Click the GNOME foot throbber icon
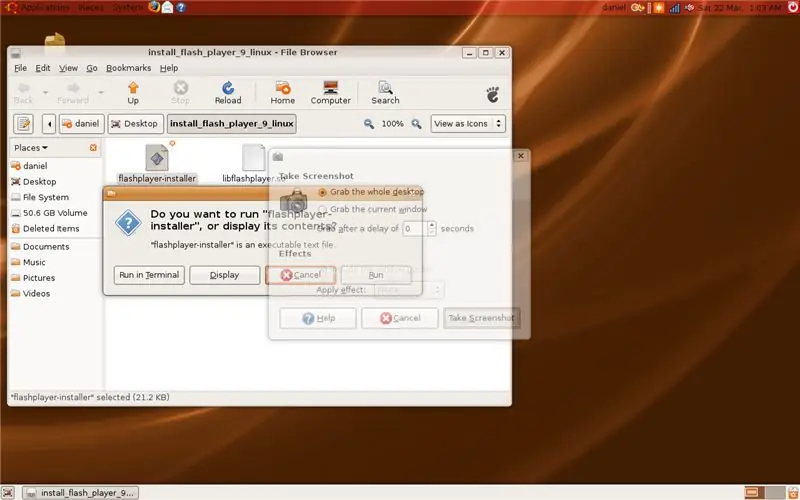 click(492, 94)
